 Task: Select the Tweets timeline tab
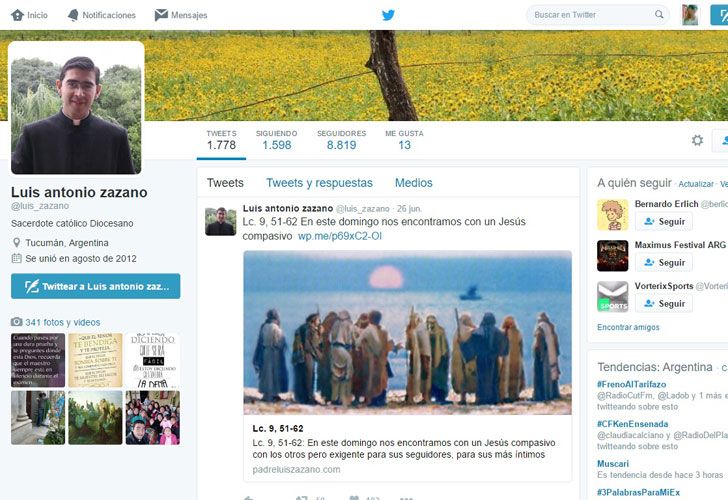[x=225, y=183]
